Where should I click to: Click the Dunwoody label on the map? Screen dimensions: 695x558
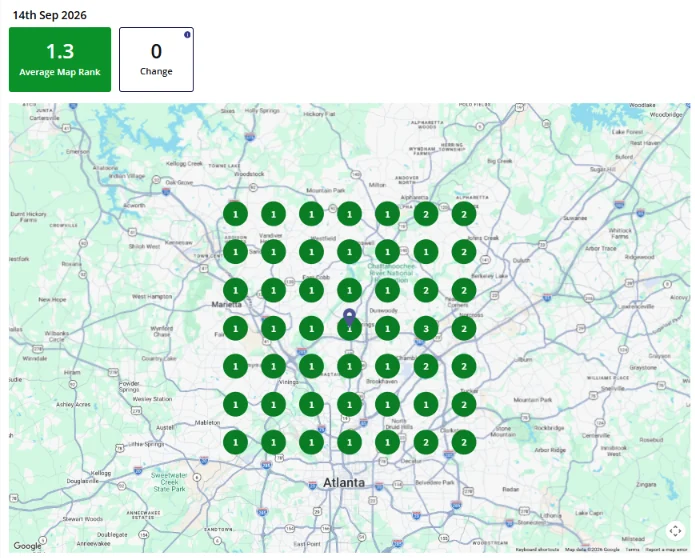point(383,311)
